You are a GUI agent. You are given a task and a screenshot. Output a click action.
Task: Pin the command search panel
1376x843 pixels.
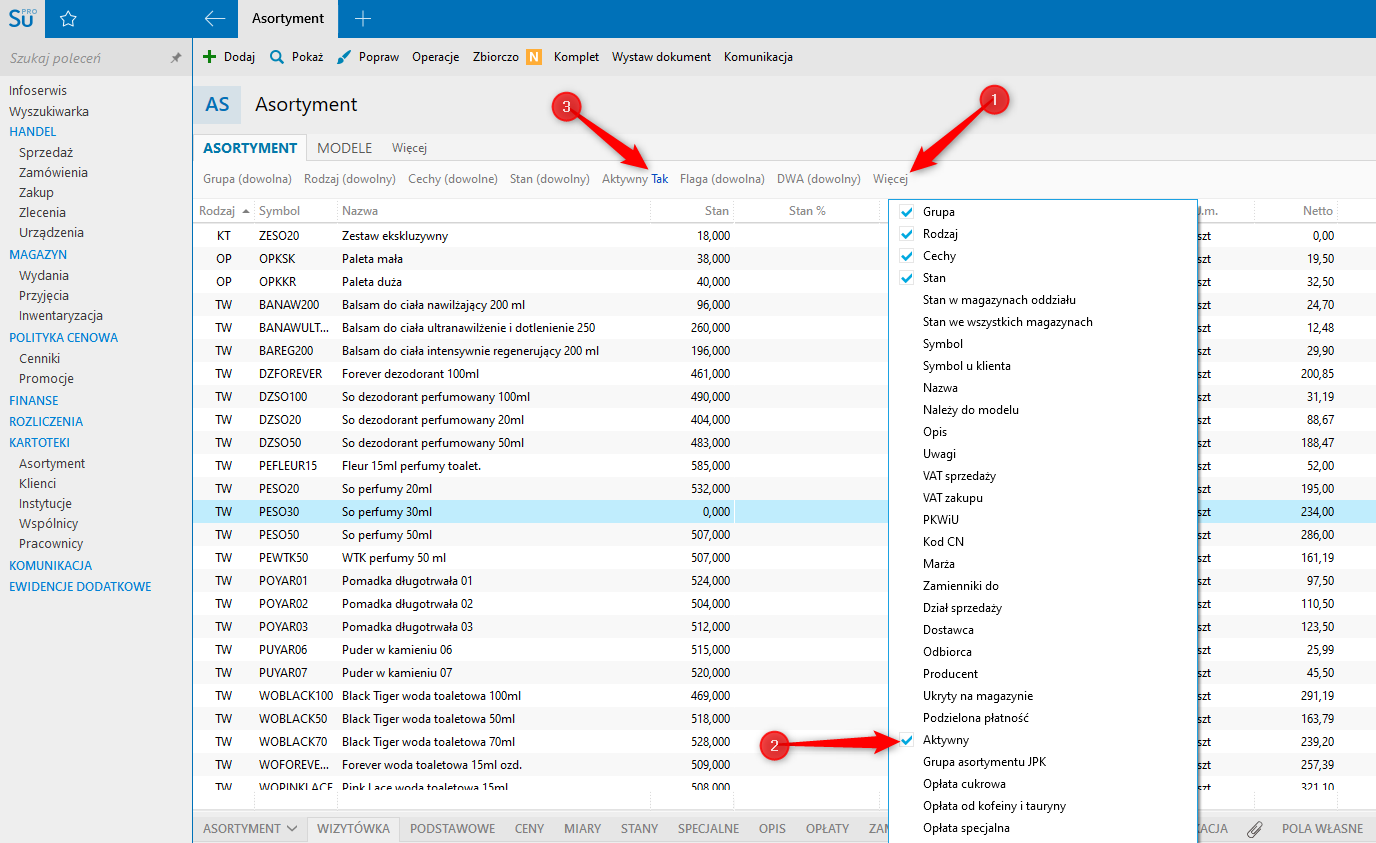point(176,59)
